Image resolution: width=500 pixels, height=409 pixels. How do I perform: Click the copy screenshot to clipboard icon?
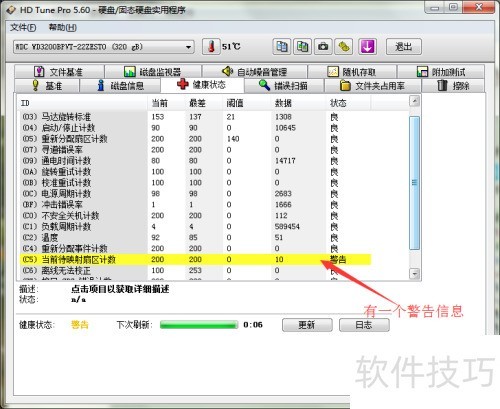tap(302, 46)
